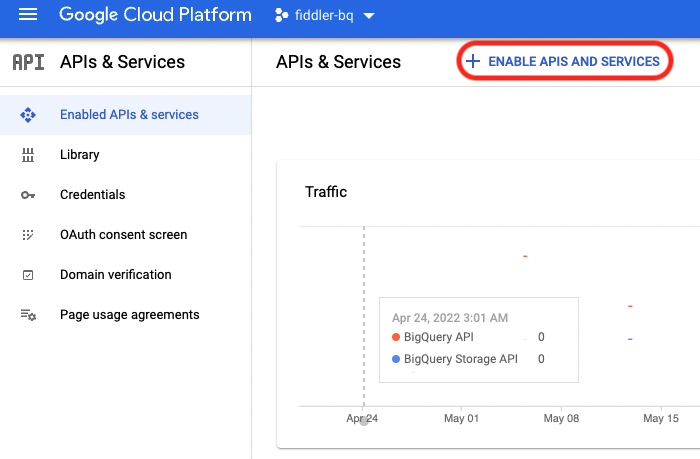The height and width of the screenshot is (459, 700).
Task: Click the May 15 axis label
Action: pyautogui.click(x=661, y=418)
